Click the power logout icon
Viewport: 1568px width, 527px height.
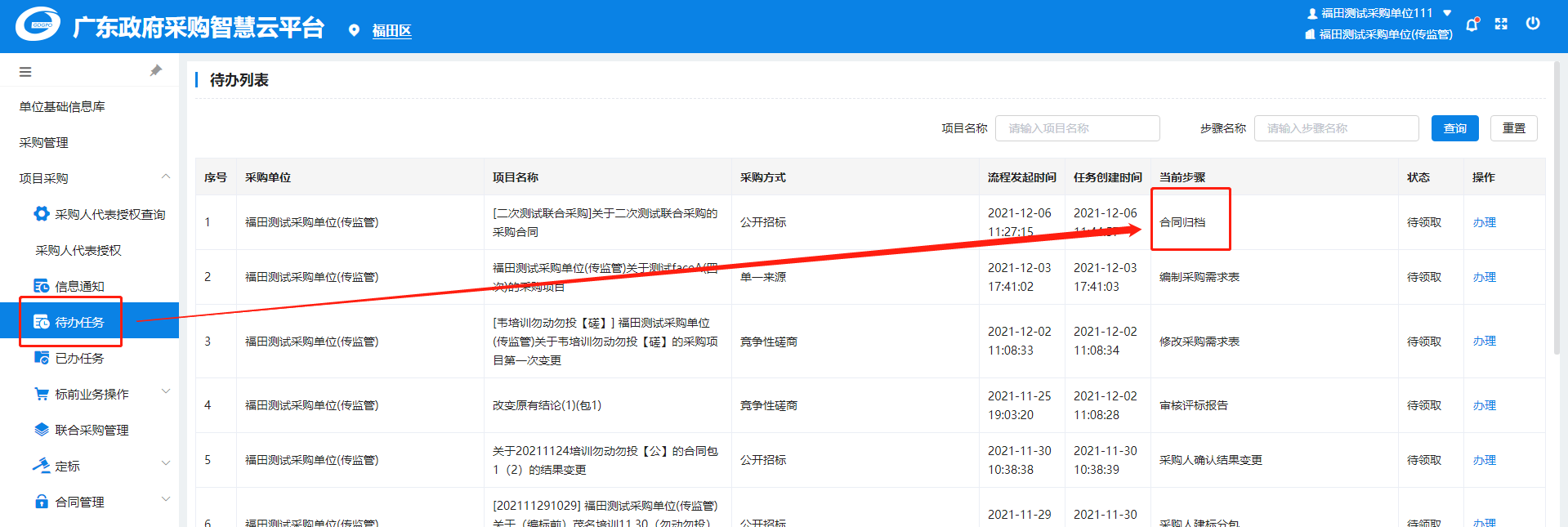point(1533,24)
